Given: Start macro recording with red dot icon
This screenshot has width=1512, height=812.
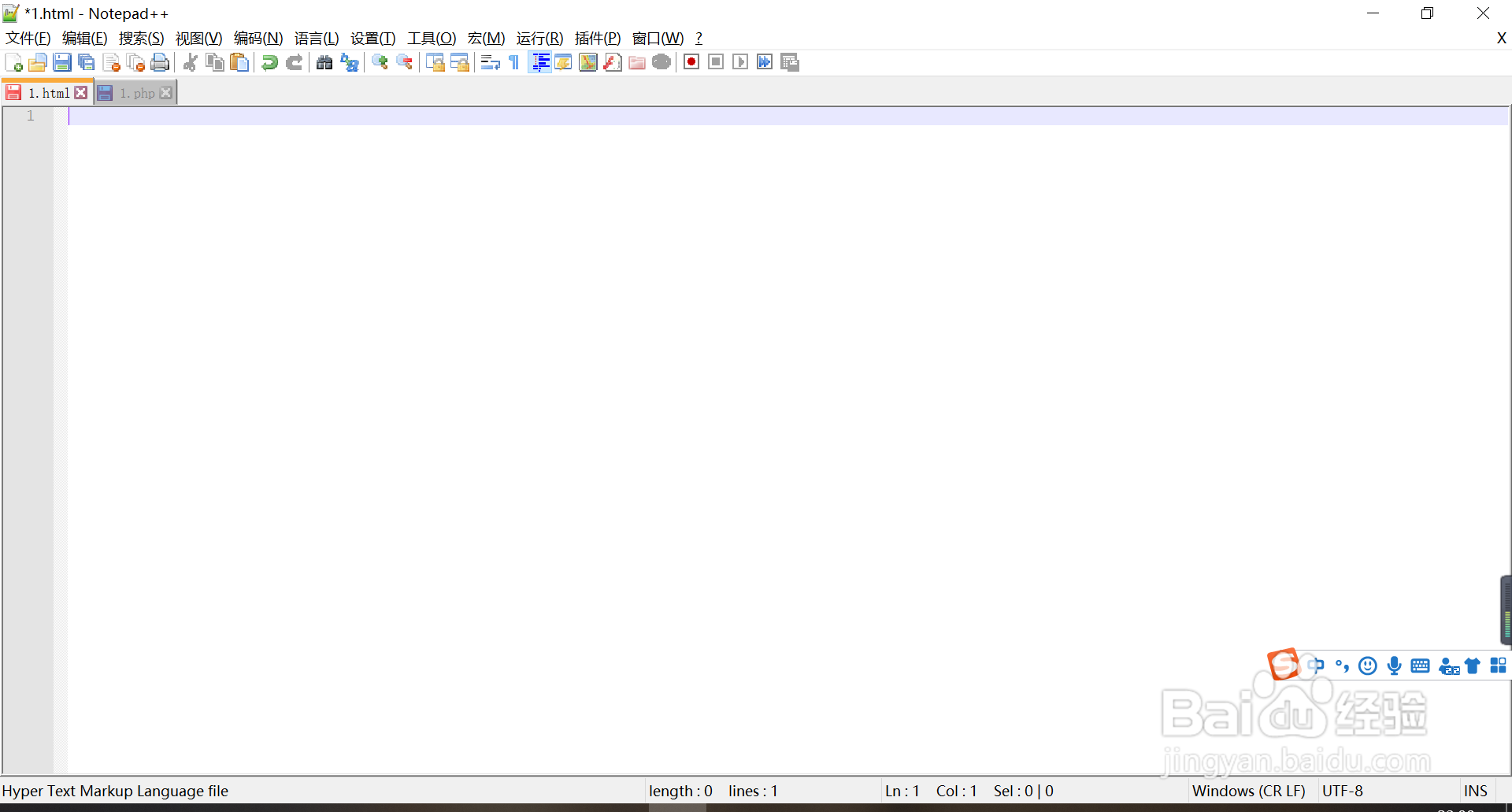Looking at the screenshot, I should [x=691, y=62].
